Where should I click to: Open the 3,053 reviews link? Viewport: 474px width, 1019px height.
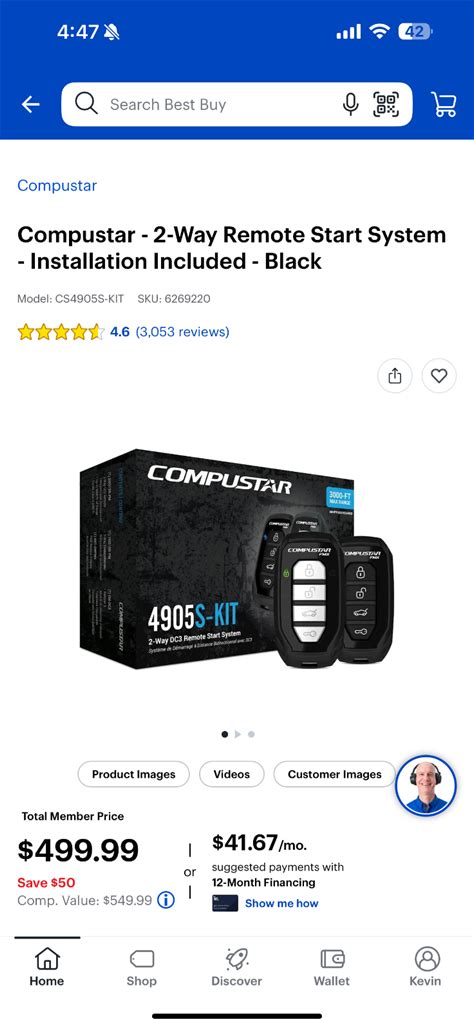click(x=183, y=332)
